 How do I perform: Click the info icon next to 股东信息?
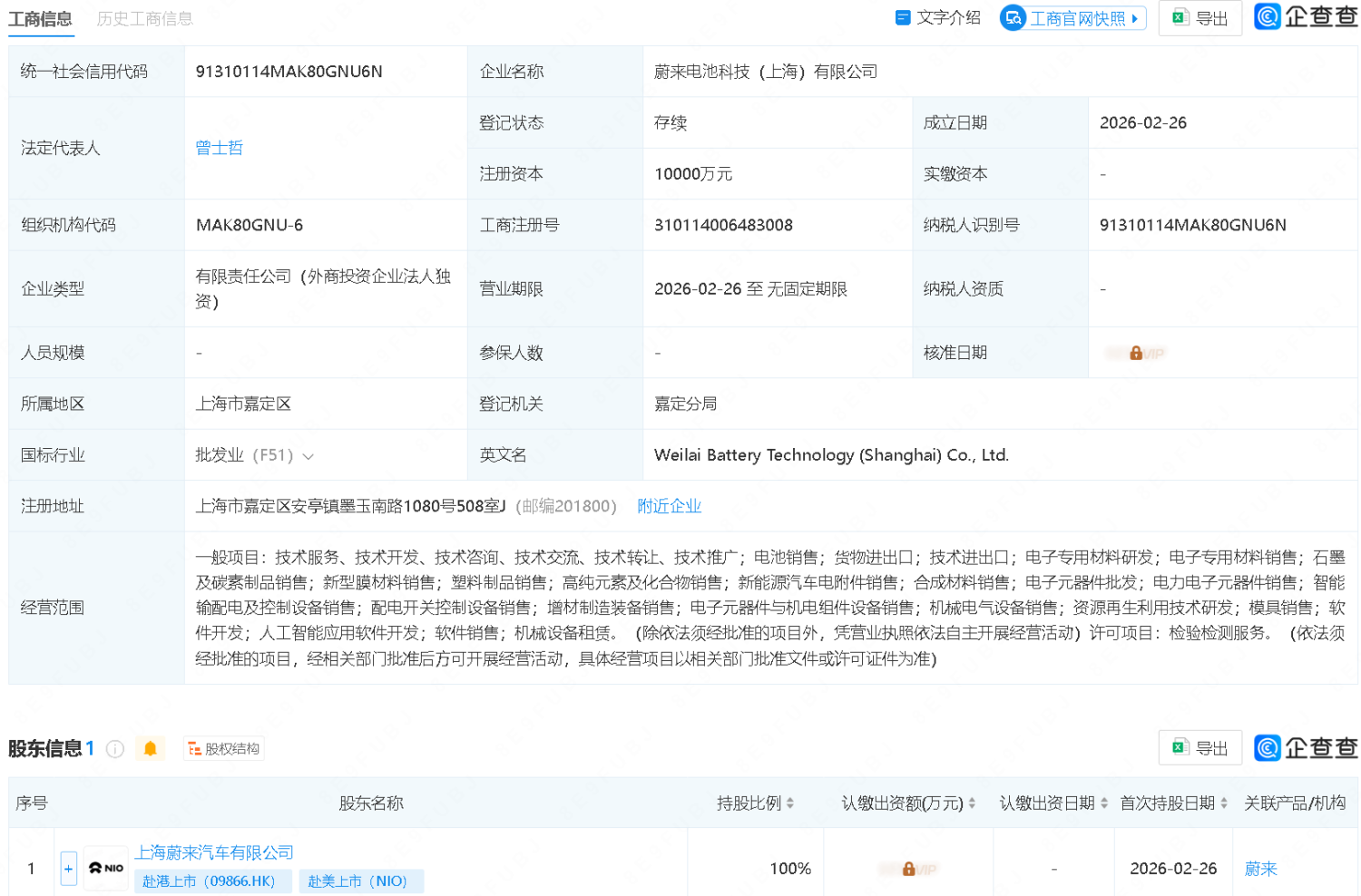pyautogui.click(x=114, y=749)
